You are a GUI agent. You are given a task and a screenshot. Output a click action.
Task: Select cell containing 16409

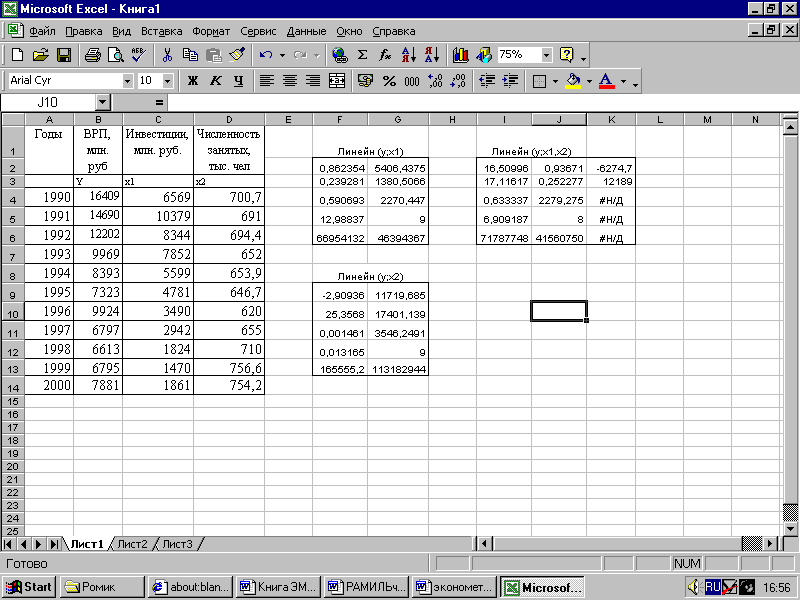click(x=98, y=196)
